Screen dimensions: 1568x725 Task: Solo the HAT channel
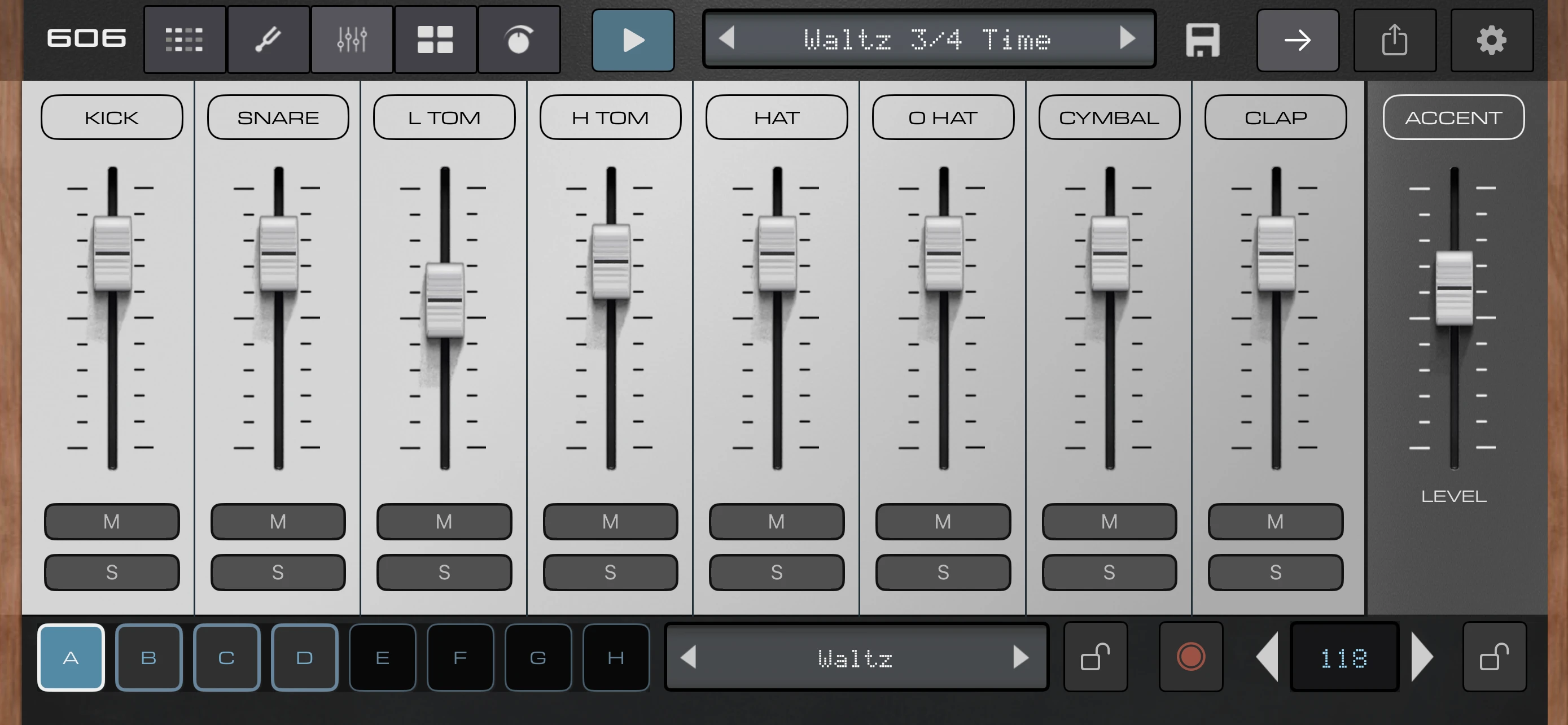point(777,572)
